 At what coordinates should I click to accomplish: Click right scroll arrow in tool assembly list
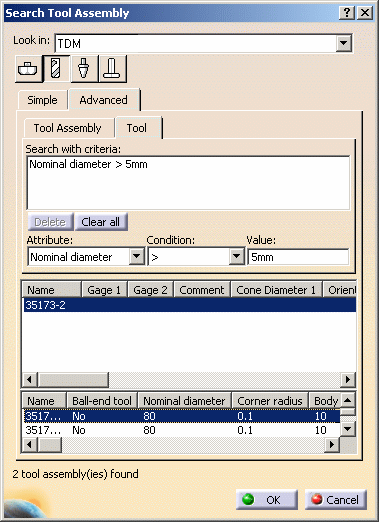(348, 379)
